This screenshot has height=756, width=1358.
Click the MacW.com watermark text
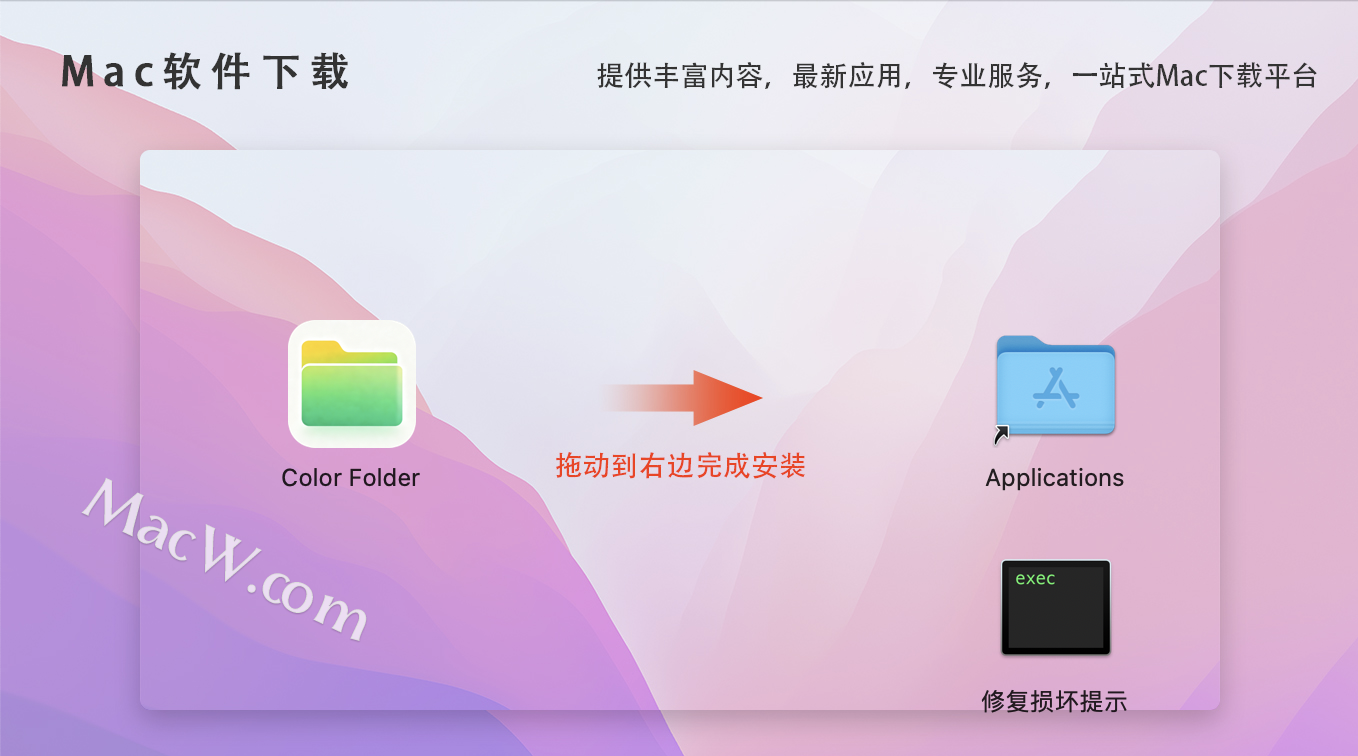227,559
